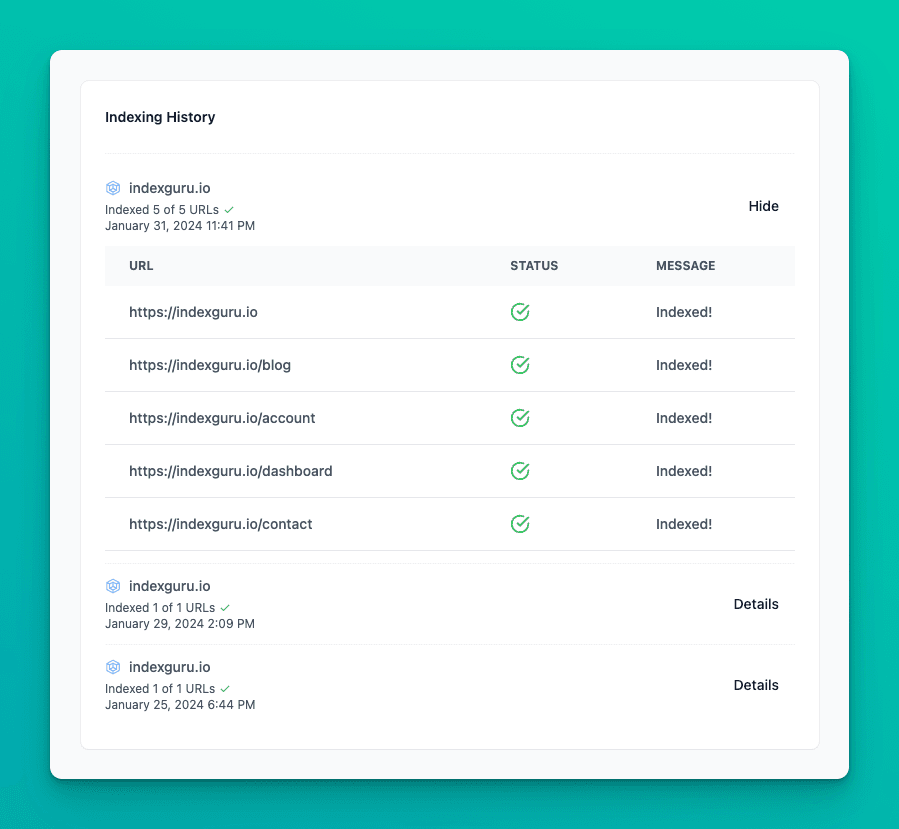Click the indexguru.io logo icon dated January 29
This screenshot has height=829, width=899.
pyautogui.click(x=113, y=586)
